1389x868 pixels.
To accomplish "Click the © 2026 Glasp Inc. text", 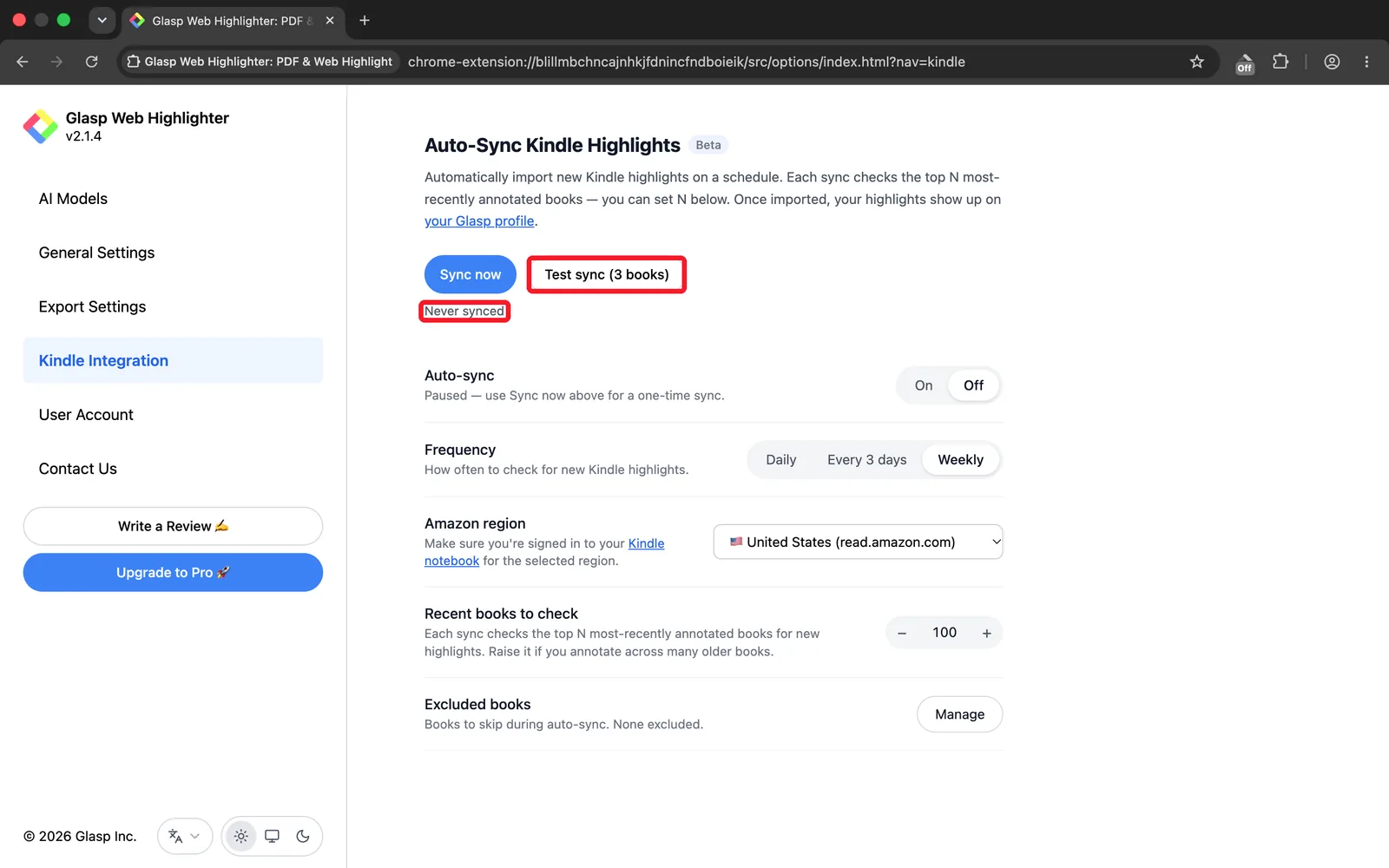I will (x=80, y=836).
